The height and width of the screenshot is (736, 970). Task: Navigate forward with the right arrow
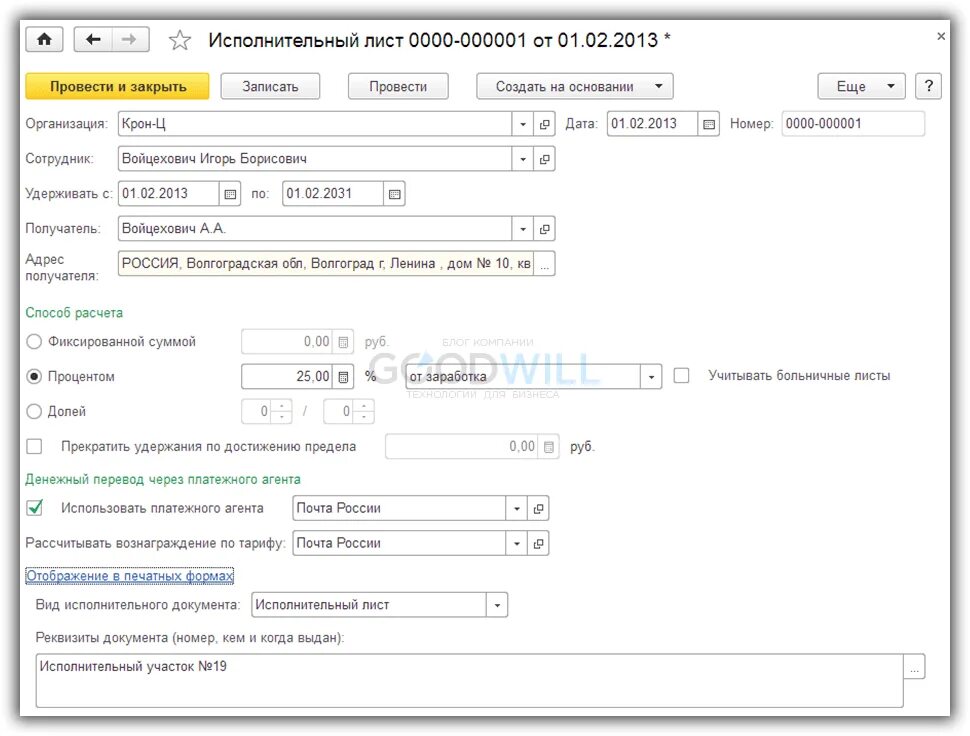point(129,40)
